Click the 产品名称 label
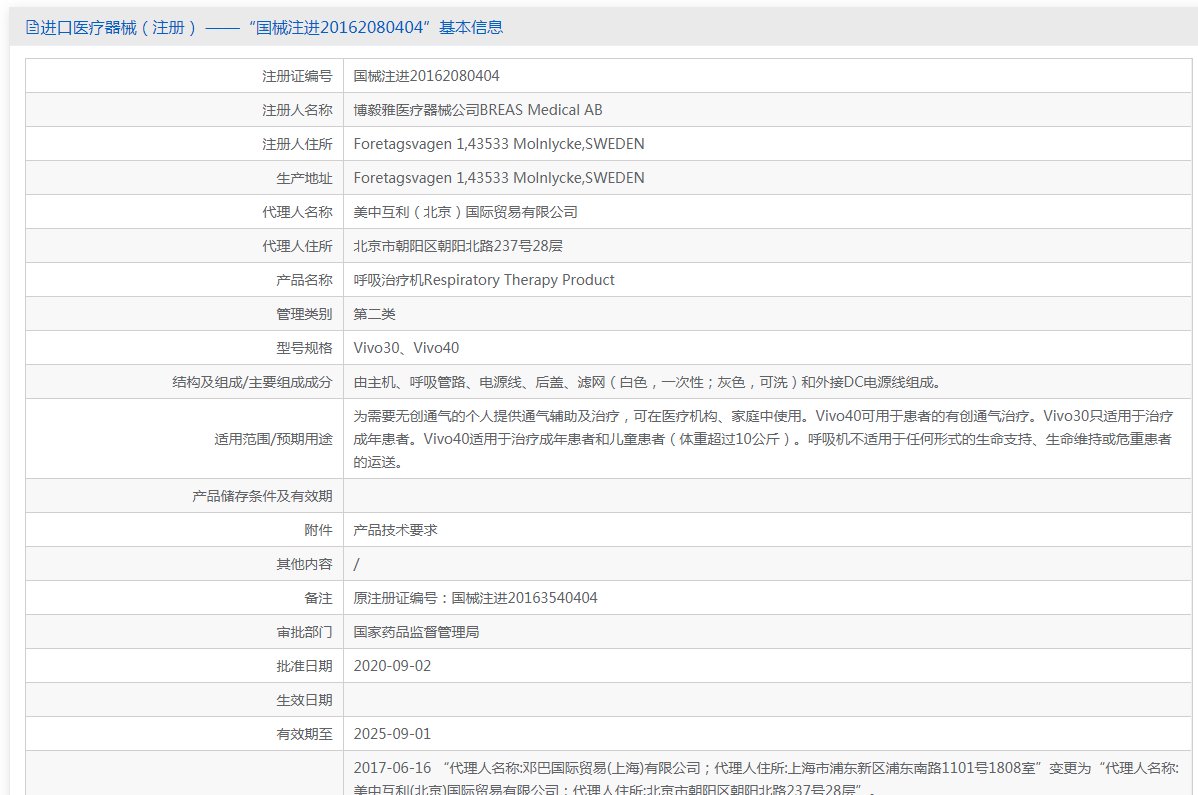 coord(304,280)
